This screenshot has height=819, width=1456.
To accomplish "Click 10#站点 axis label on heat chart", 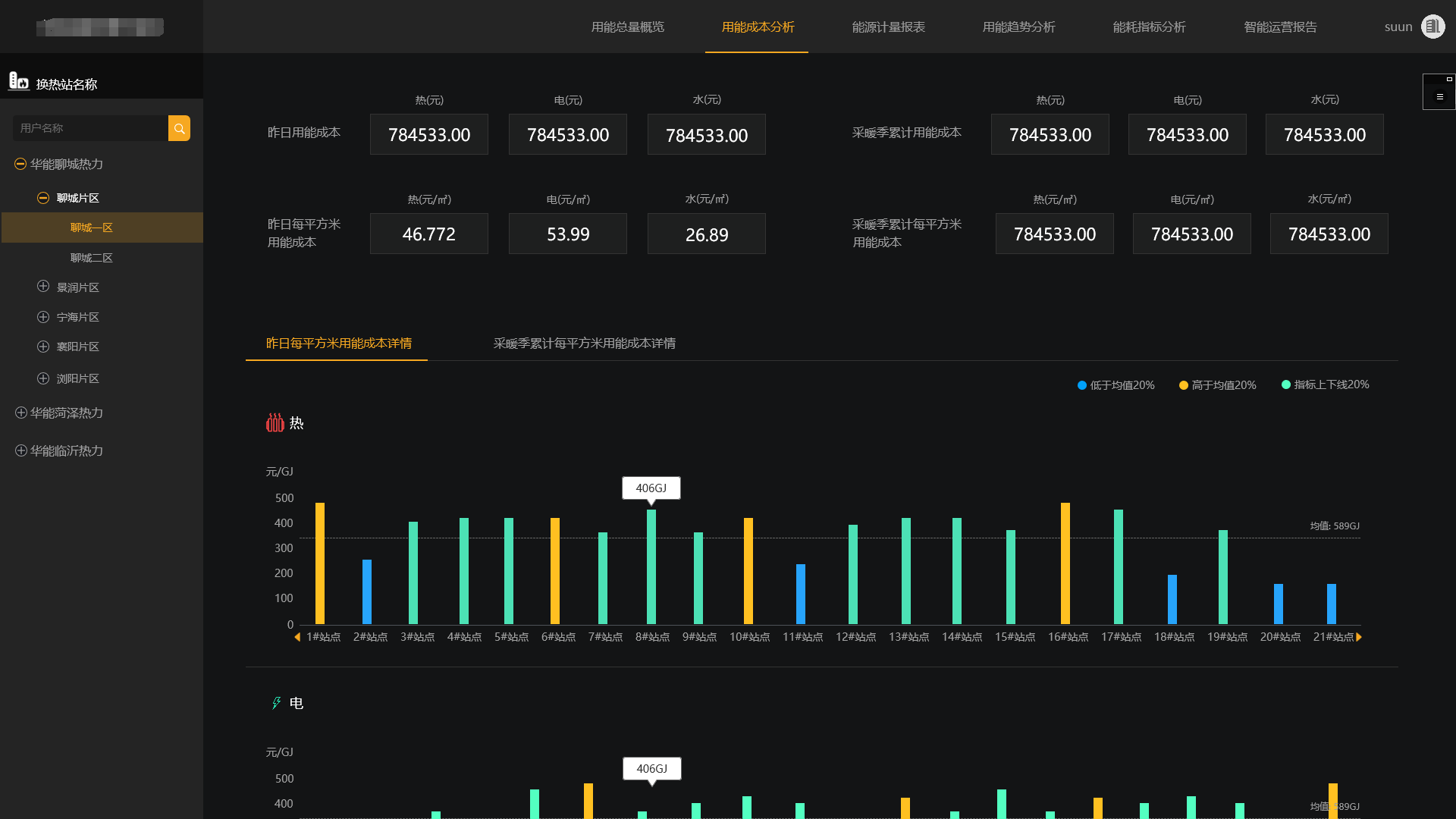I will [749, 637].
